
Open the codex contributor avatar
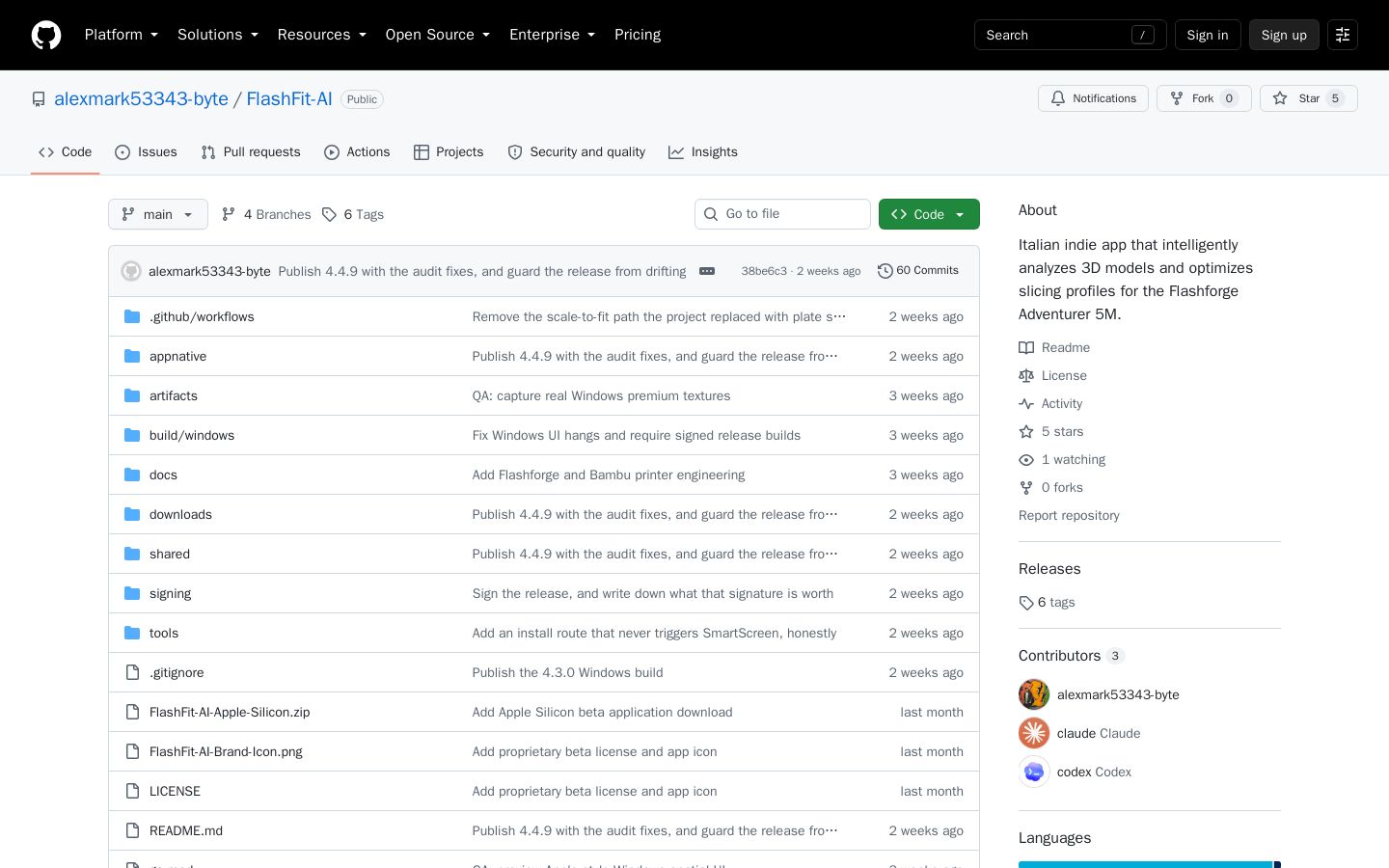pyautogui.click(x=1034, y=772)
